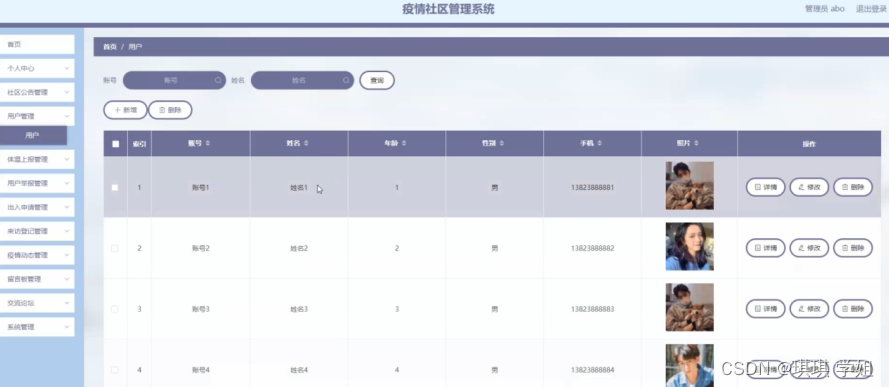
Task: Open the photo thumbnail for 账号2
Action: tap(689, 246)
